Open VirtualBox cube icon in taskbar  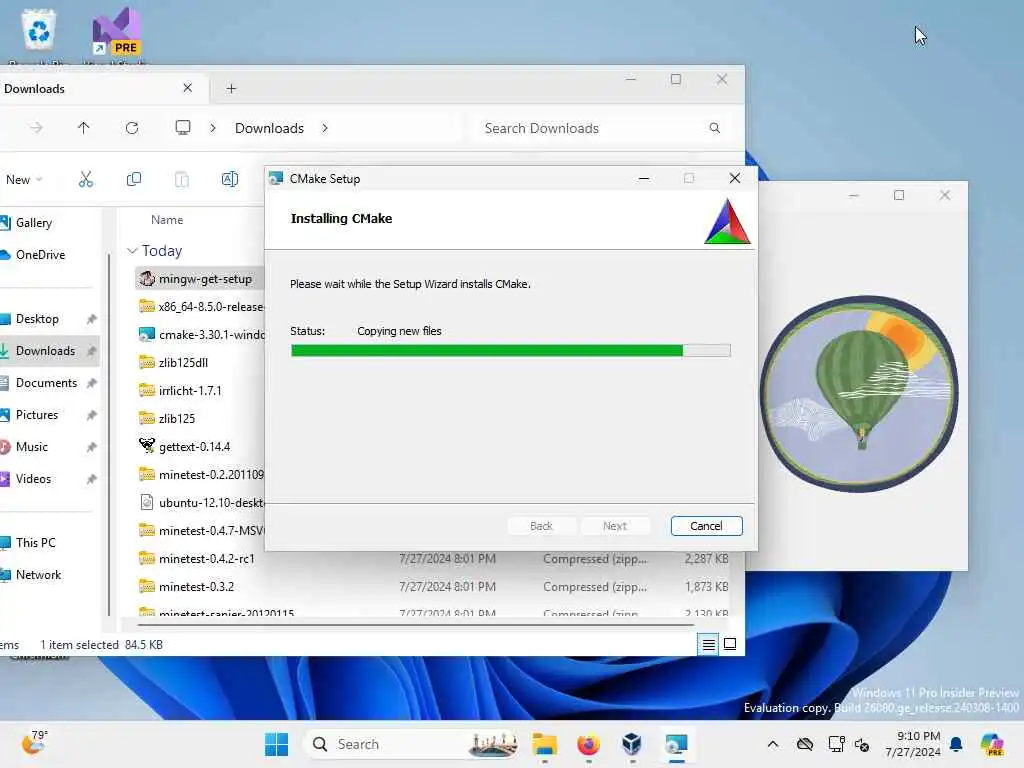click(632, 744)
